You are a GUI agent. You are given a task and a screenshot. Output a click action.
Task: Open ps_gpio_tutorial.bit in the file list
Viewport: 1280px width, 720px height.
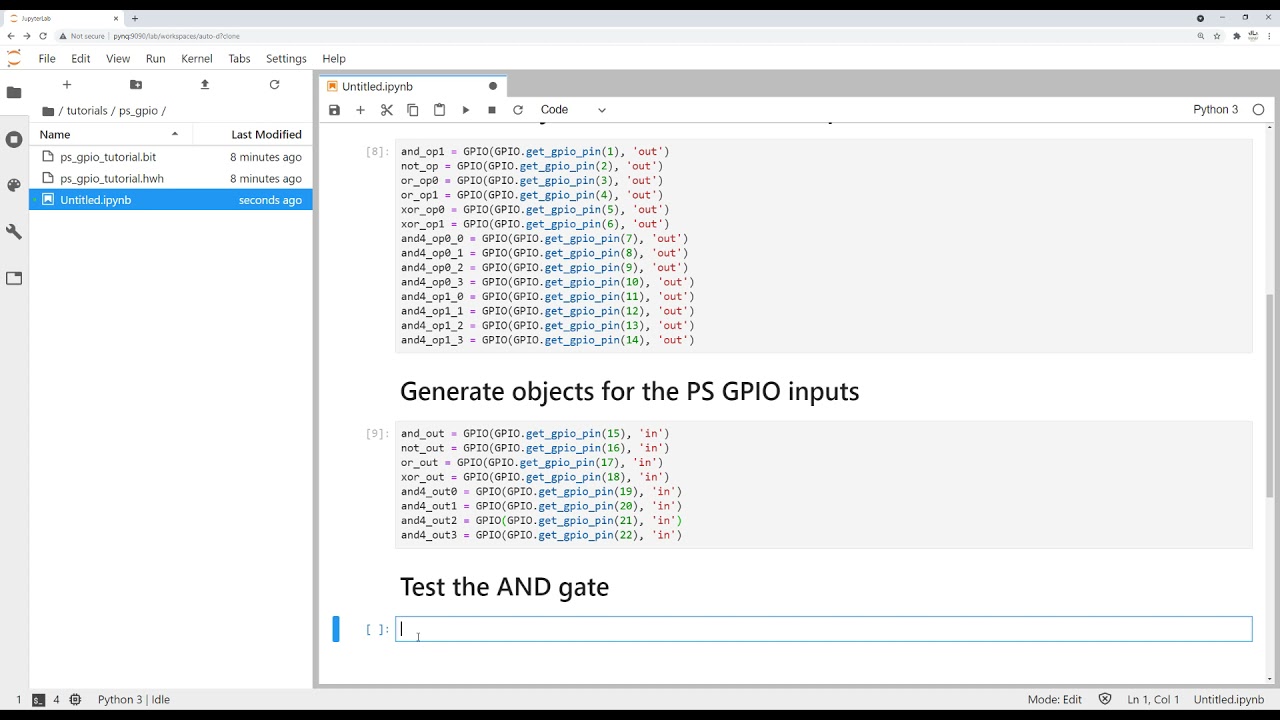(108, 157)
